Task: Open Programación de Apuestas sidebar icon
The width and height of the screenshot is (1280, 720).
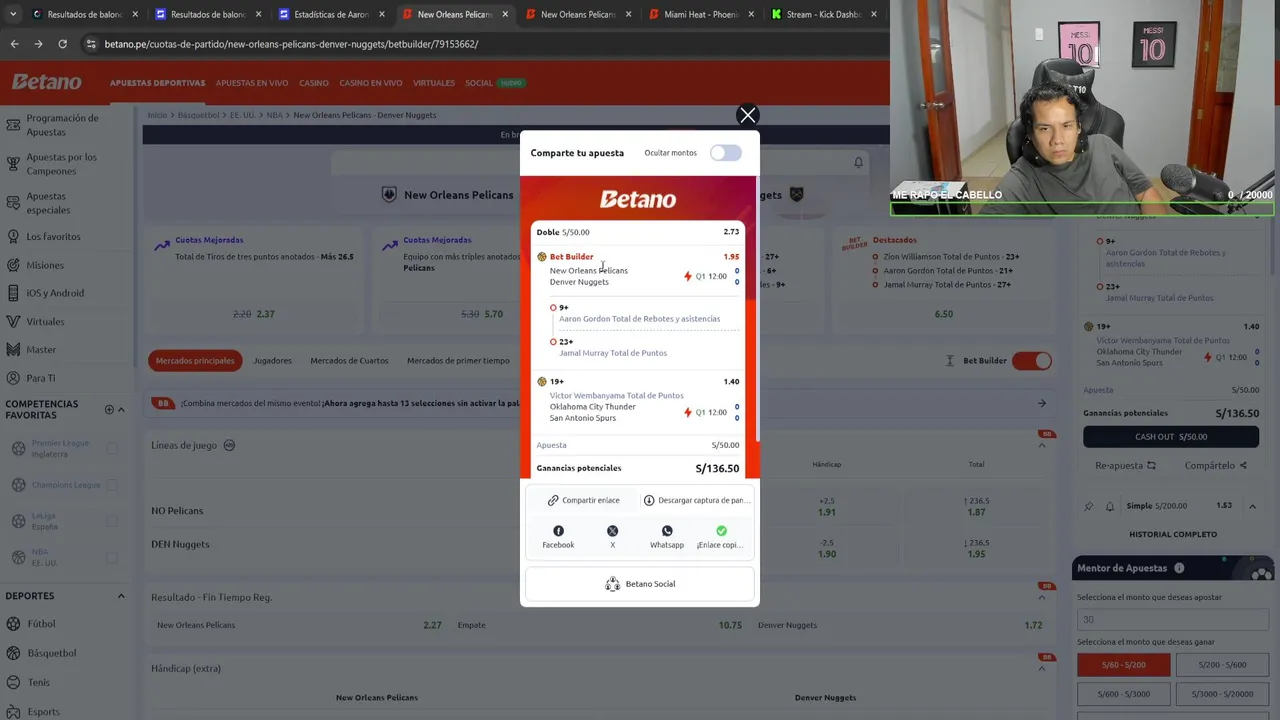Action: point(13,125)
